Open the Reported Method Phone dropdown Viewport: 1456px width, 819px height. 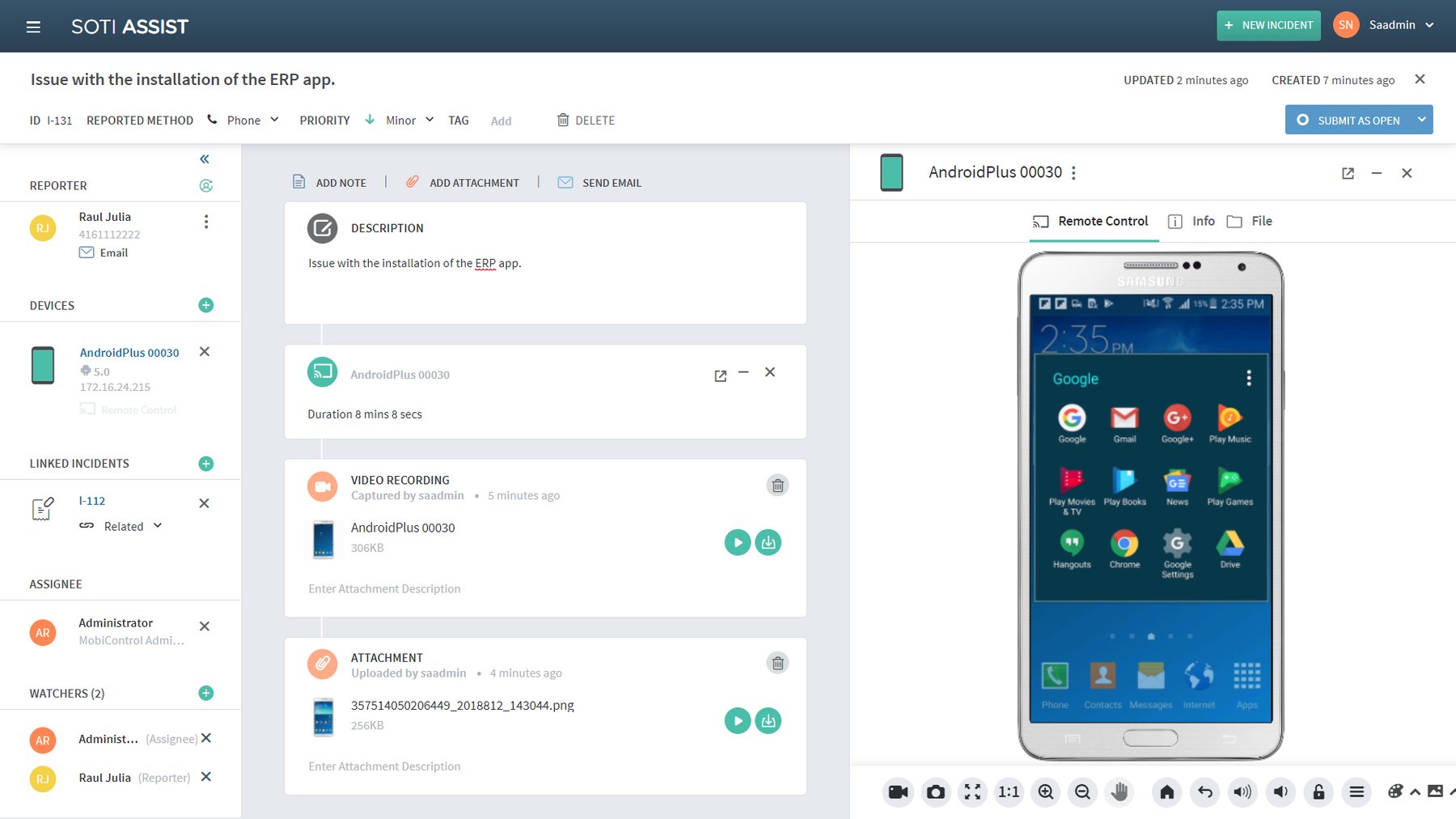[276, 120]
